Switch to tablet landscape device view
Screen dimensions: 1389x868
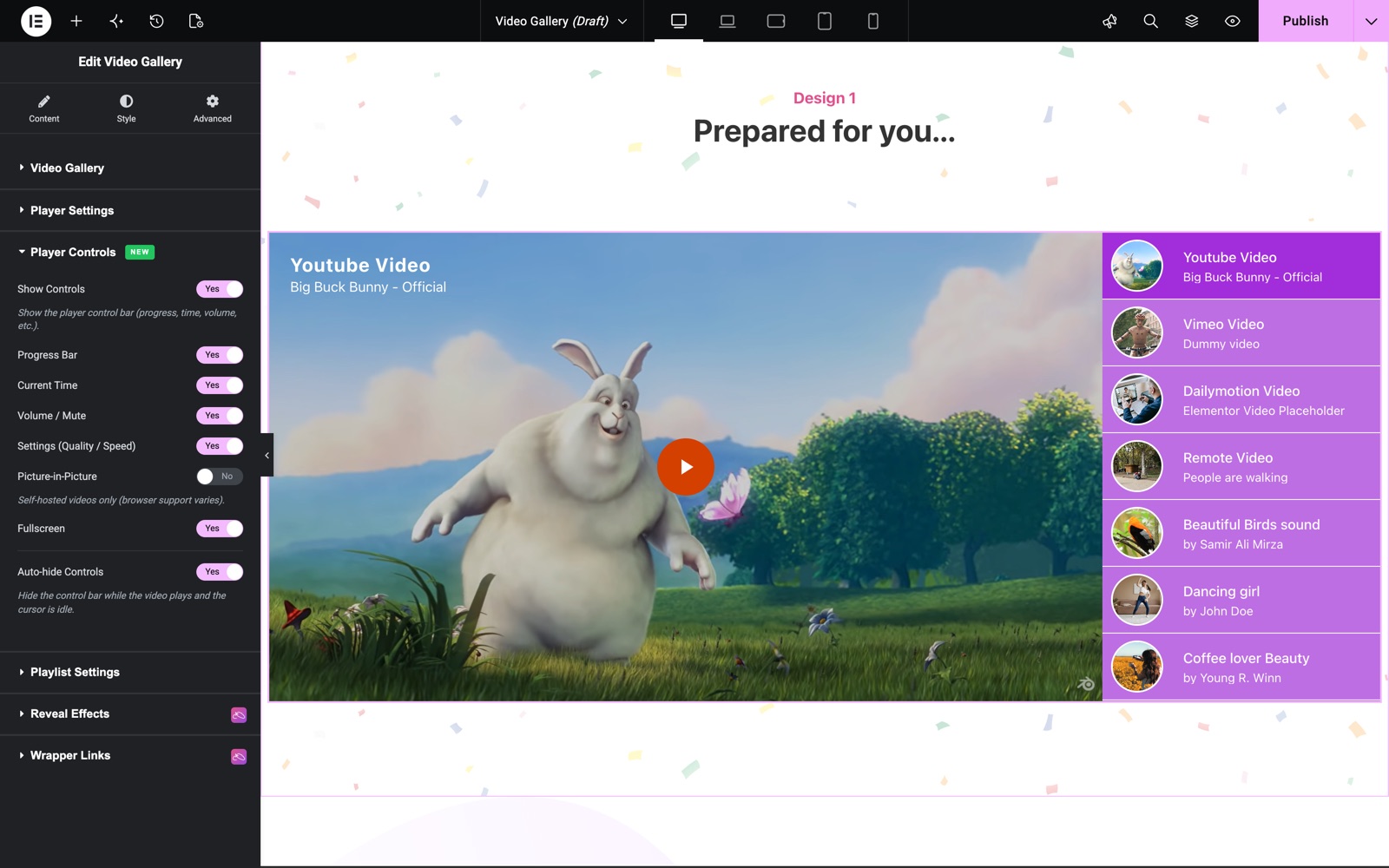(776, 21)
